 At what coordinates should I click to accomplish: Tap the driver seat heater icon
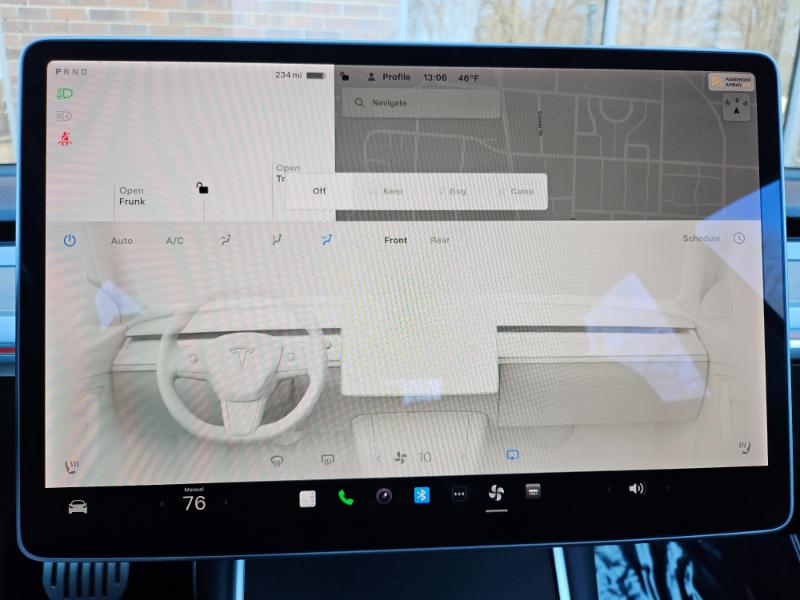pyautogui.click(x=72, y=465)
